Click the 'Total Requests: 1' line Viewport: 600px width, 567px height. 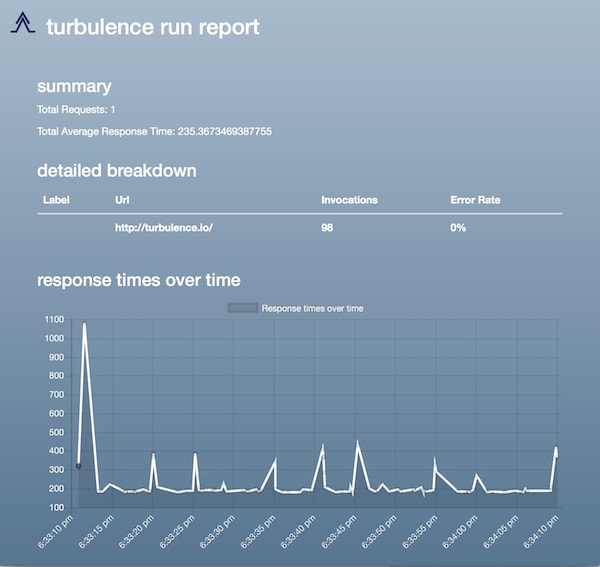point(76,110)
